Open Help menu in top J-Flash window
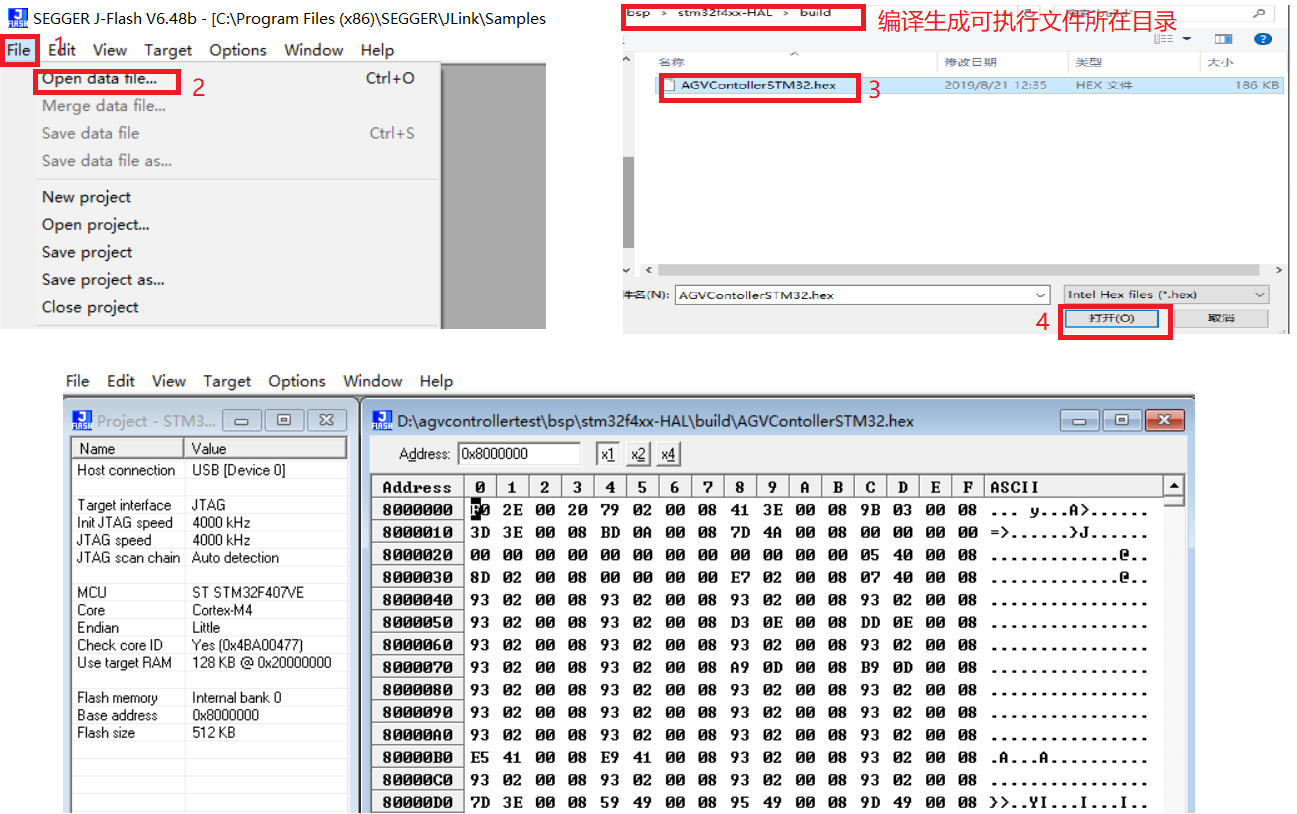Image resolution: width=1297 pixels, height=814 pixels. point(377,50)
